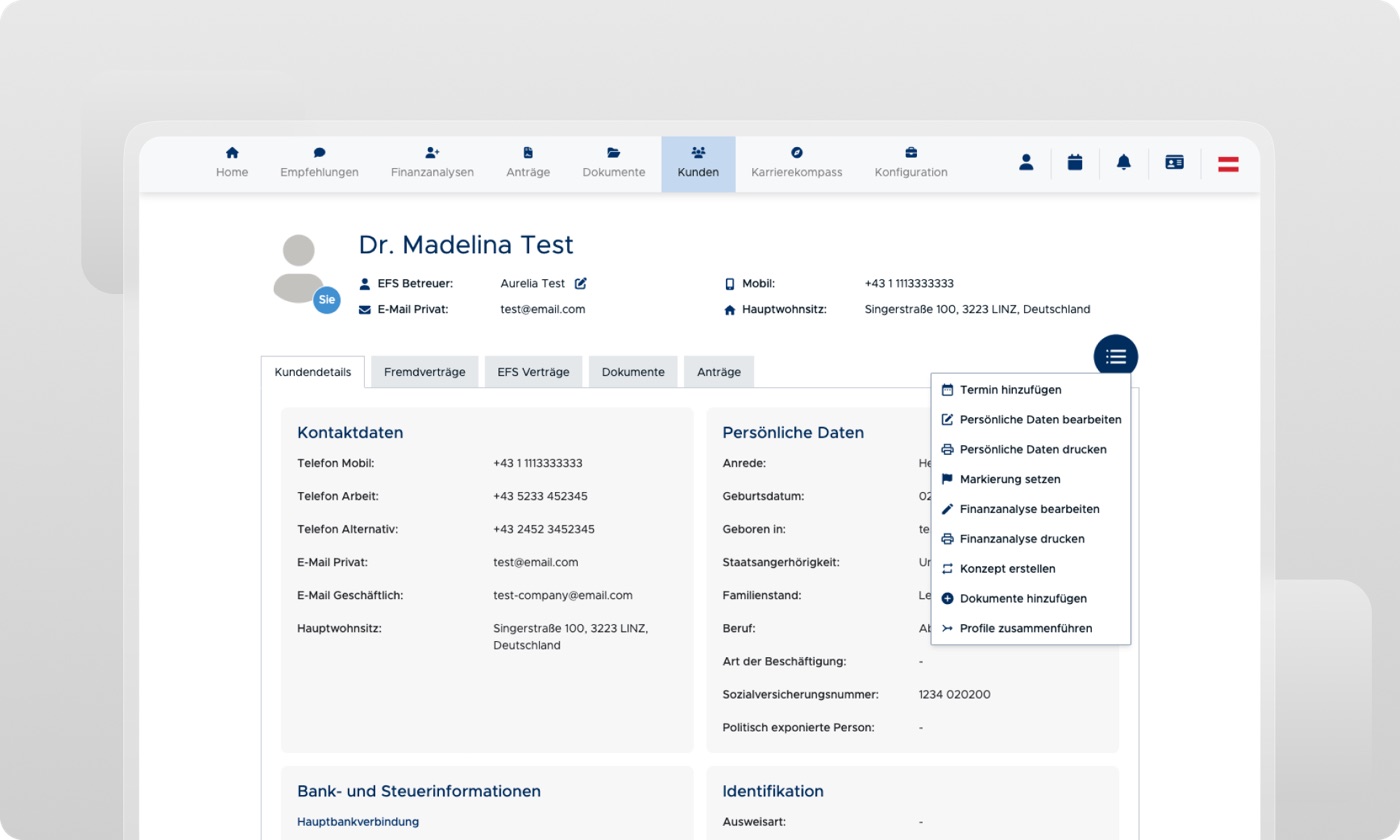
Task: Open Karrierekompass navigation item
Action: 797,164
